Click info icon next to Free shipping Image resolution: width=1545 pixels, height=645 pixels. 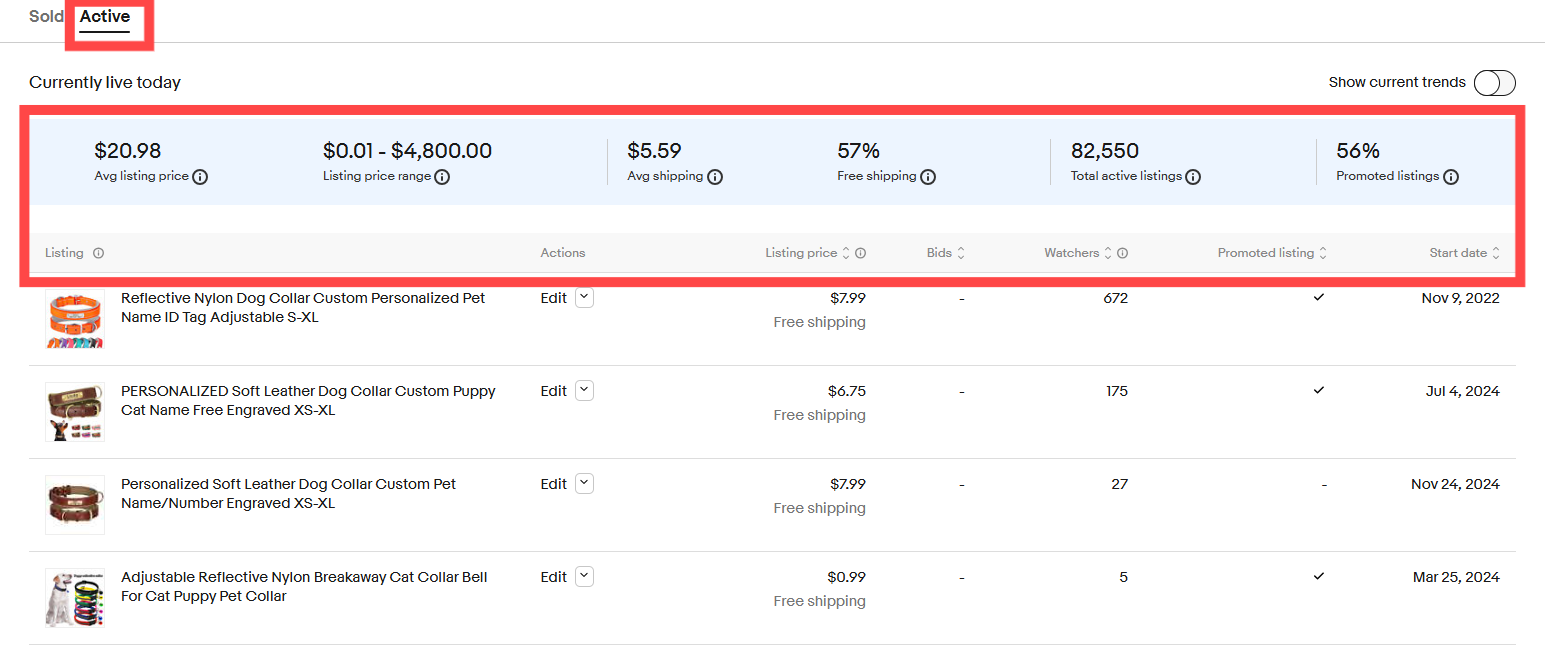tap(928, 177)
